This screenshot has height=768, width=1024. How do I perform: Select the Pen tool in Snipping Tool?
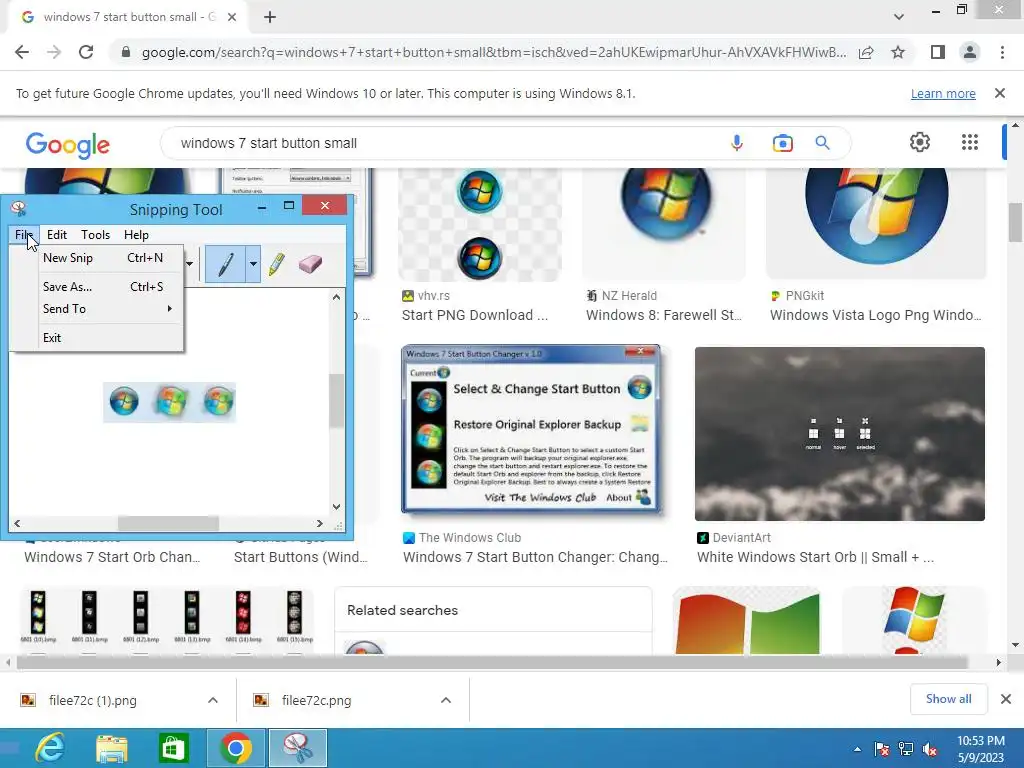pyautogui.click(x=225, y=264)
